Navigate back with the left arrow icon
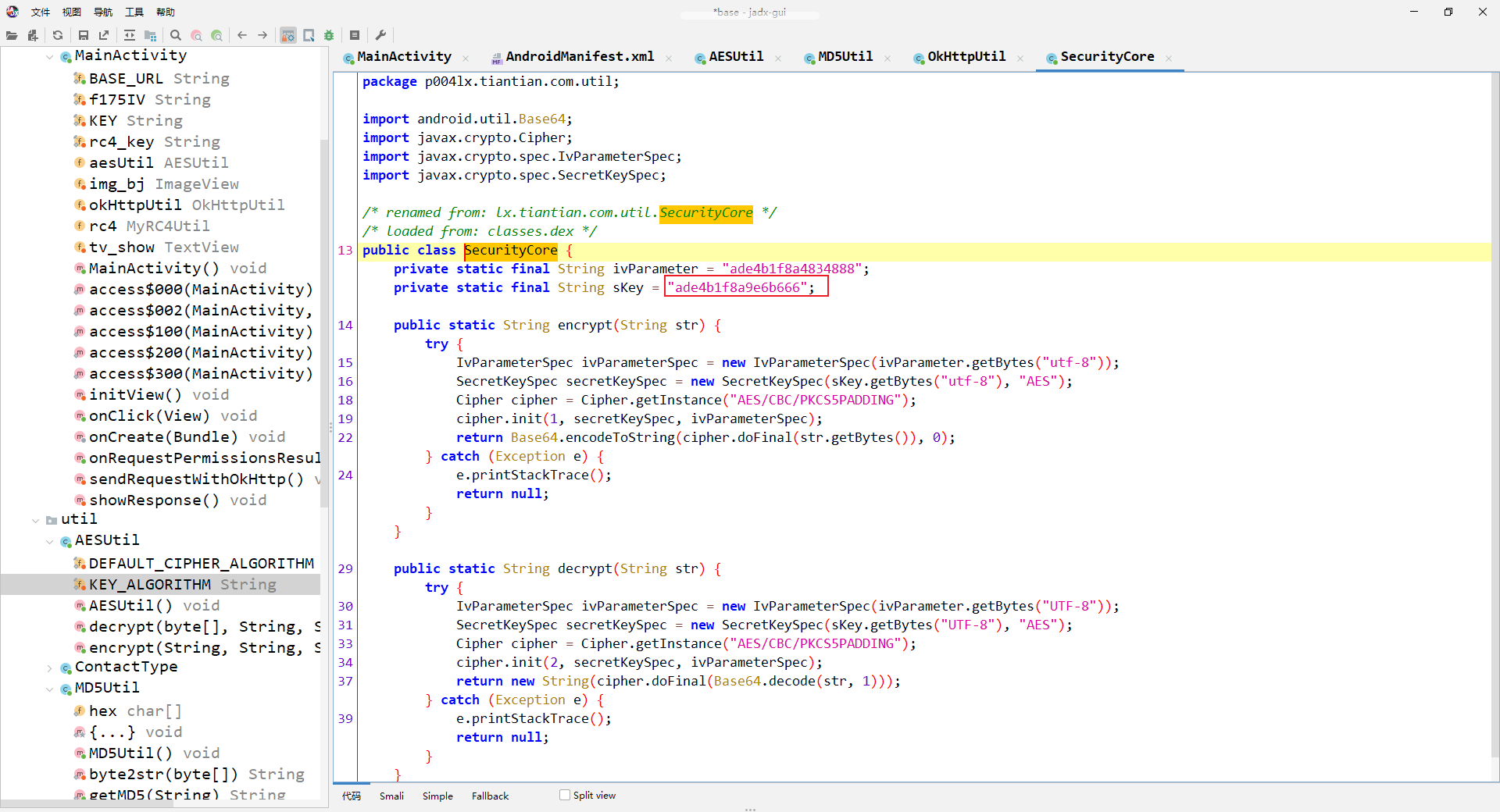The height and width of the screenshot is (812, 1500). 242,35
